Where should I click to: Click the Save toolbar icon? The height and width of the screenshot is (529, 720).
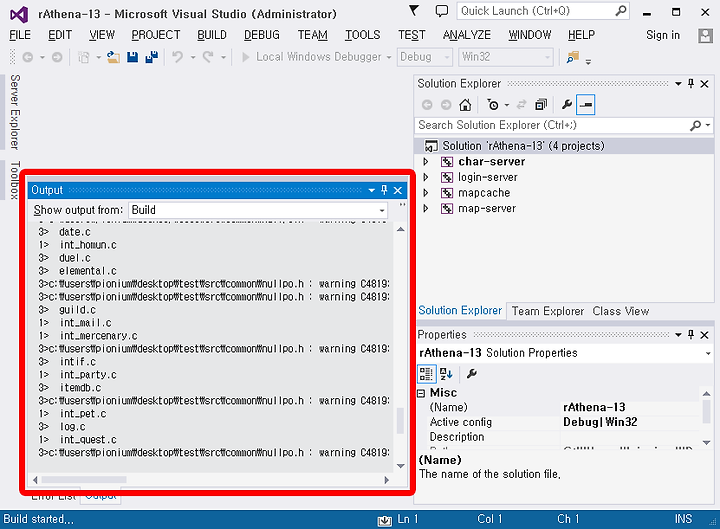coord(133,57)
